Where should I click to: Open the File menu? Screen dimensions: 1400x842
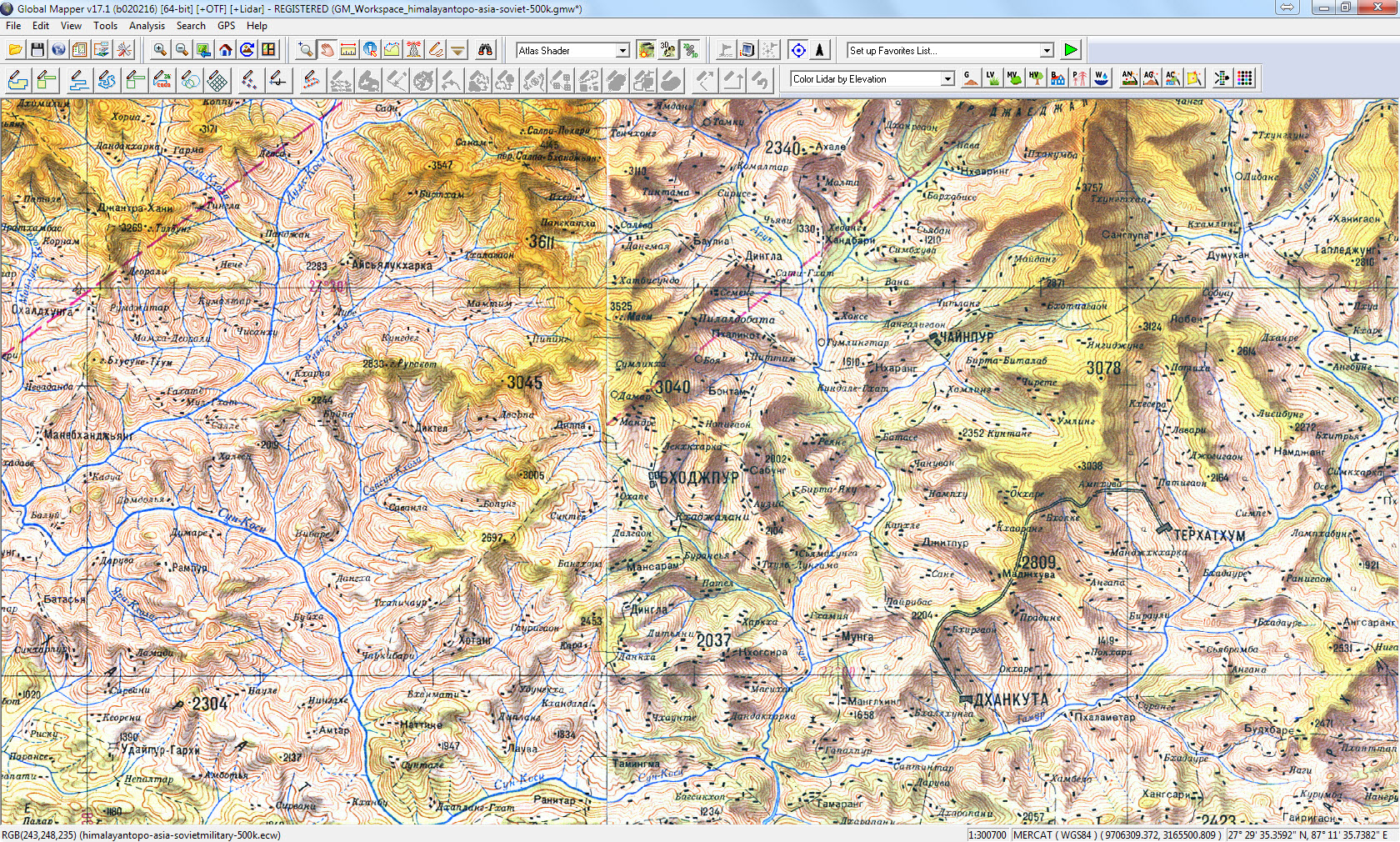13,26
